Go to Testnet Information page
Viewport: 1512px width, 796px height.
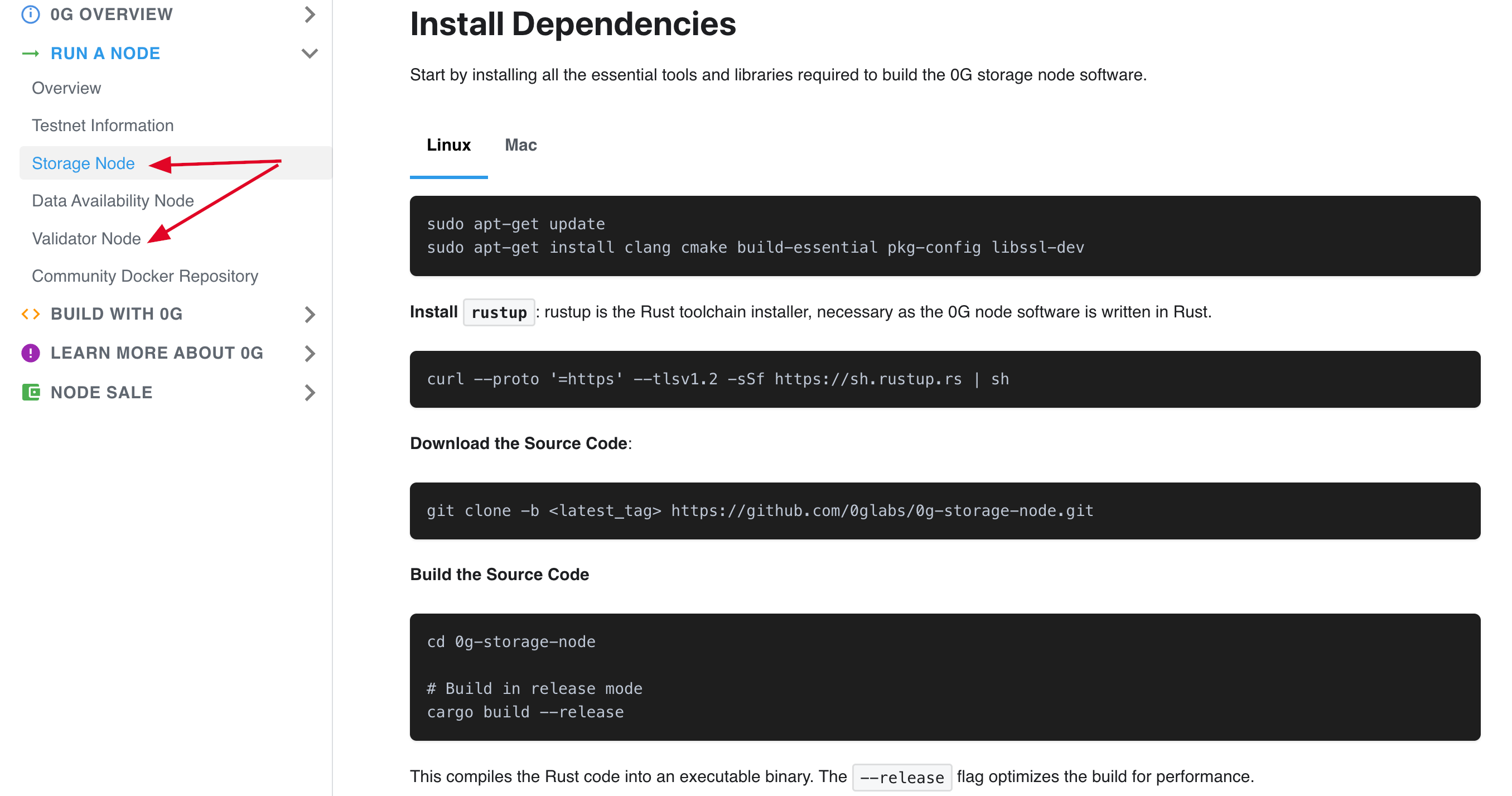(103, 126)
